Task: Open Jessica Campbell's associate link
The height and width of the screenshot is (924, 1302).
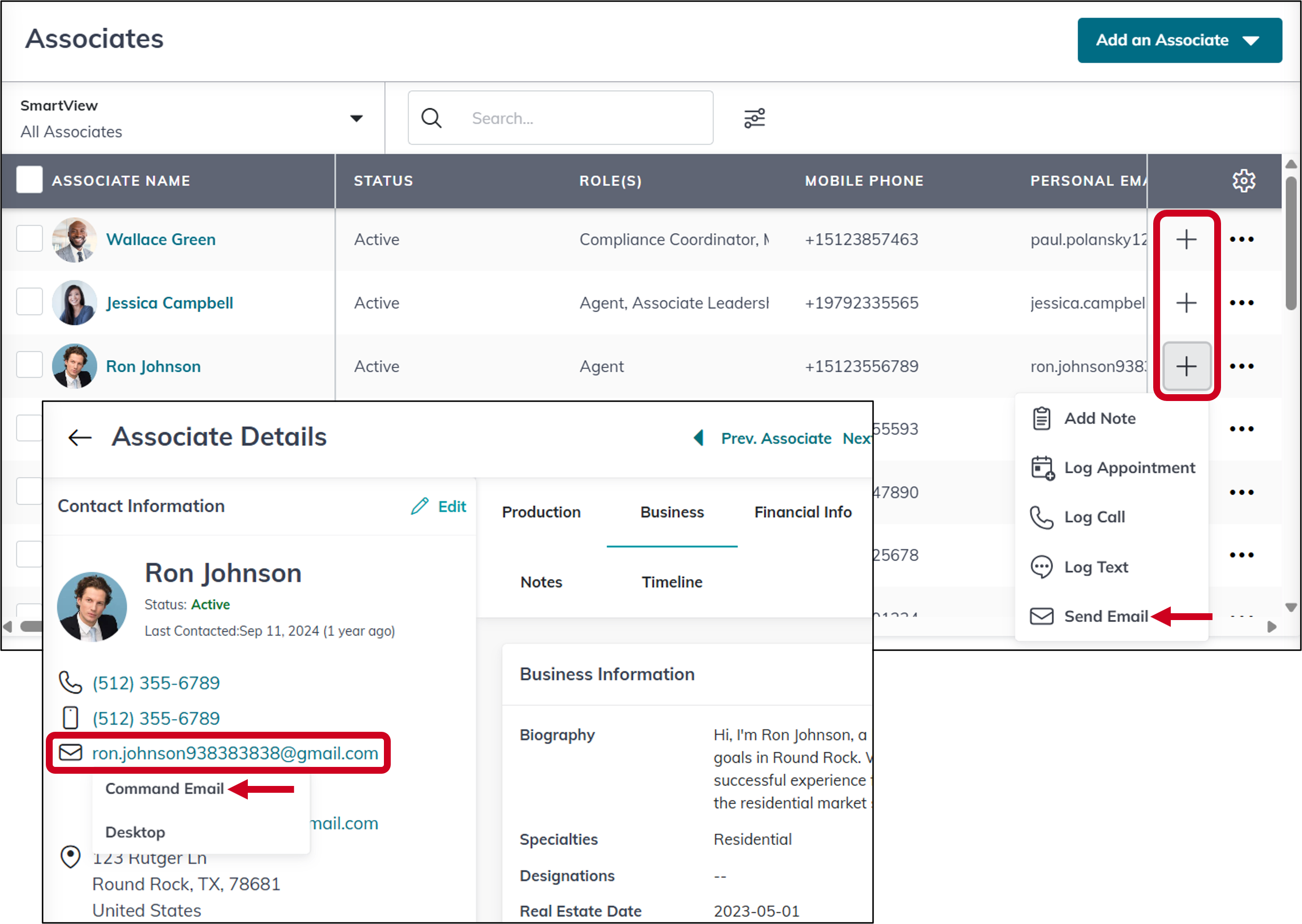Action: pyautogui.click(x=169, y=302)
